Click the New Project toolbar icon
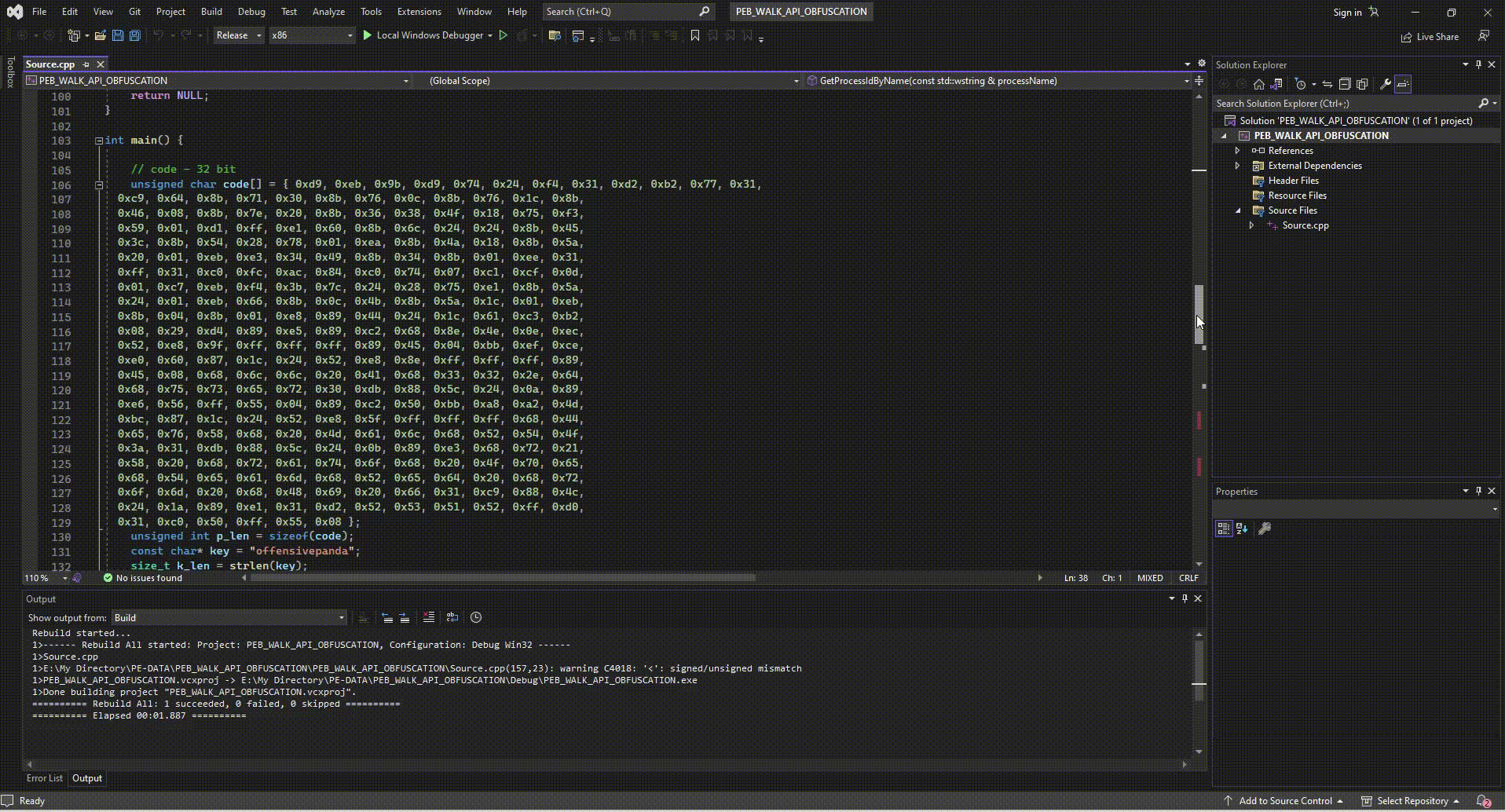1505x812 pixels. pos(74,35)
